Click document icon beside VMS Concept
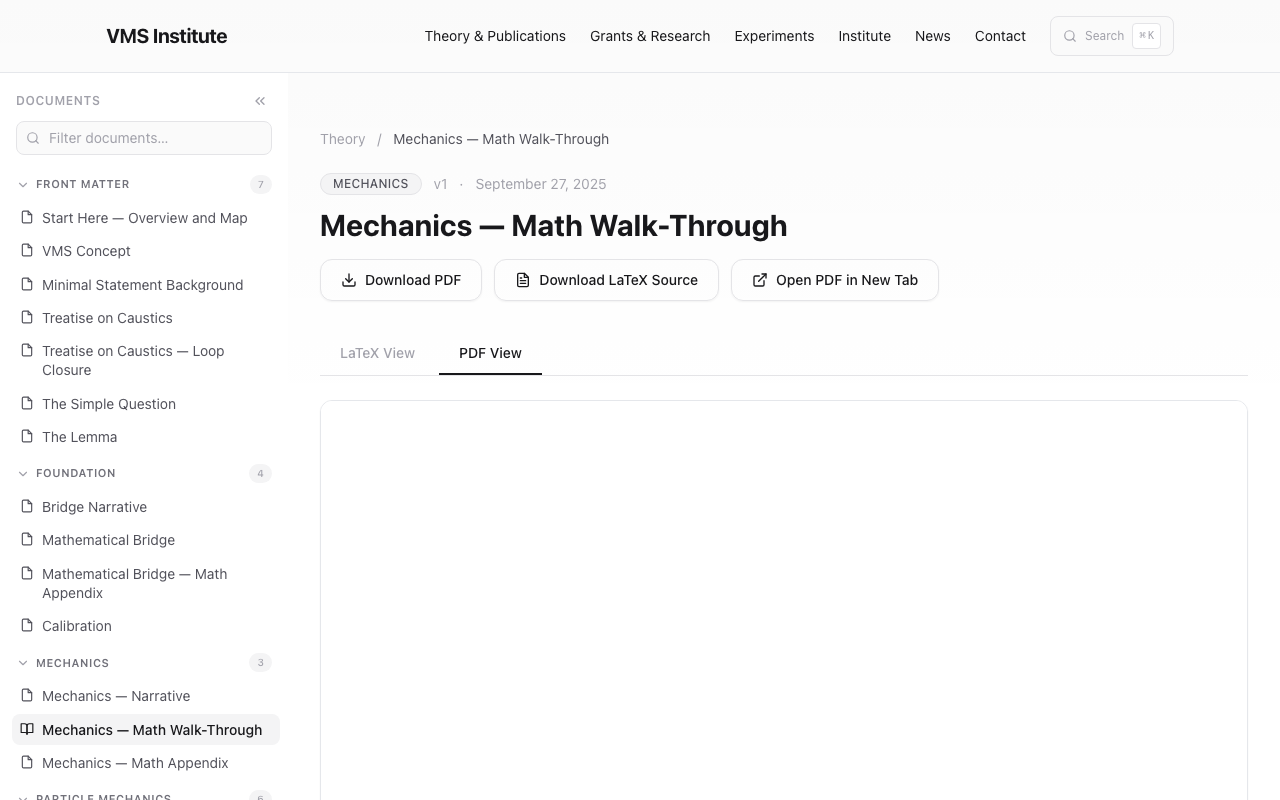The width and height of the screenshot is (1280, 800). coord(27,250)
